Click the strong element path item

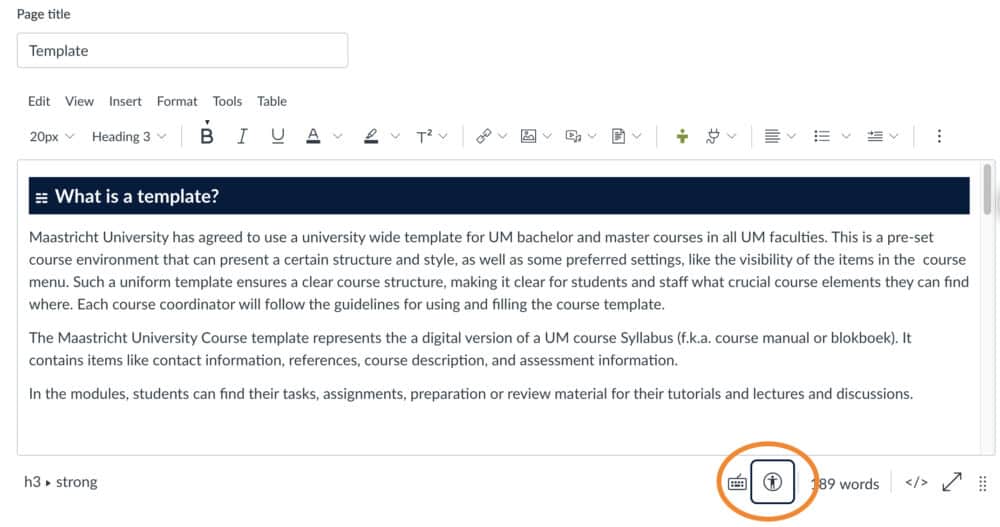tap(77, 482)
